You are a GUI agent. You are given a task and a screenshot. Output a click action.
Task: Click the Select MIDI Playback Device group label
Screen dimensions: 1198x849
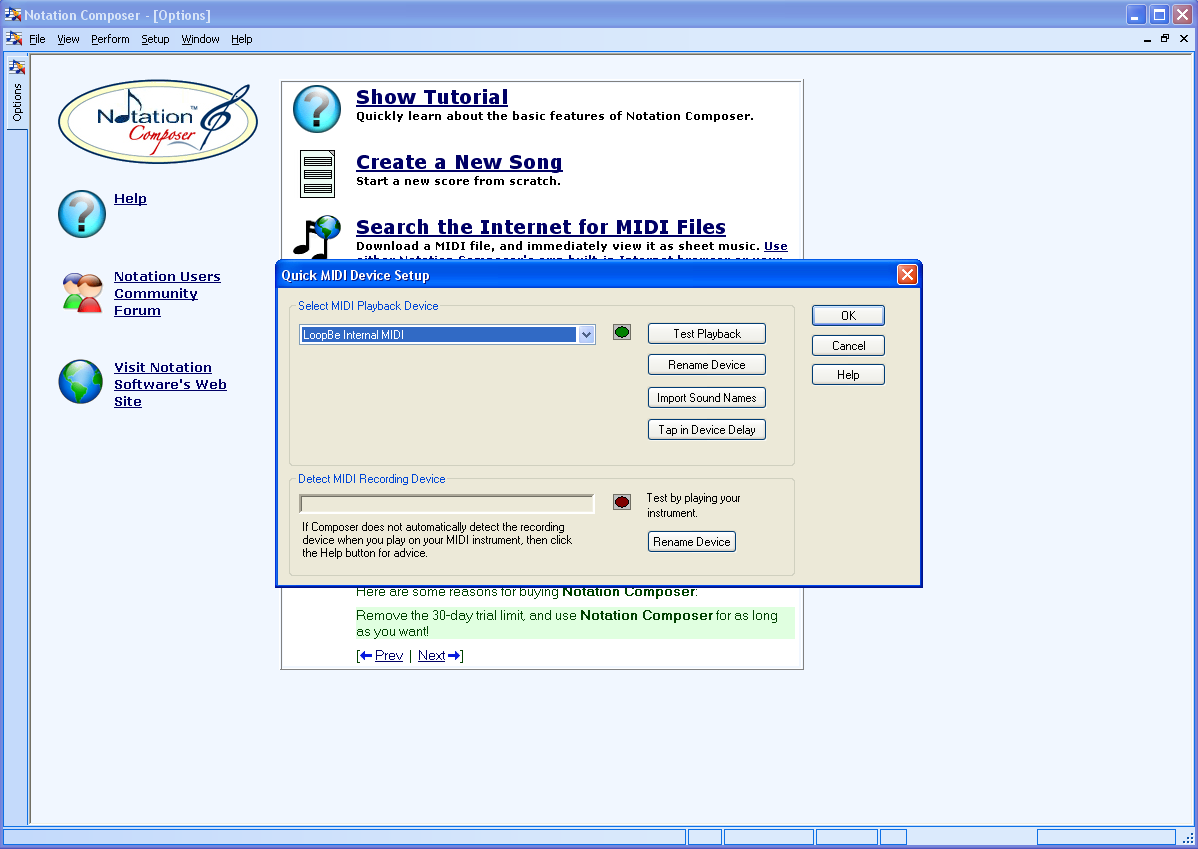pyautogui.click(x=368, y=306)
